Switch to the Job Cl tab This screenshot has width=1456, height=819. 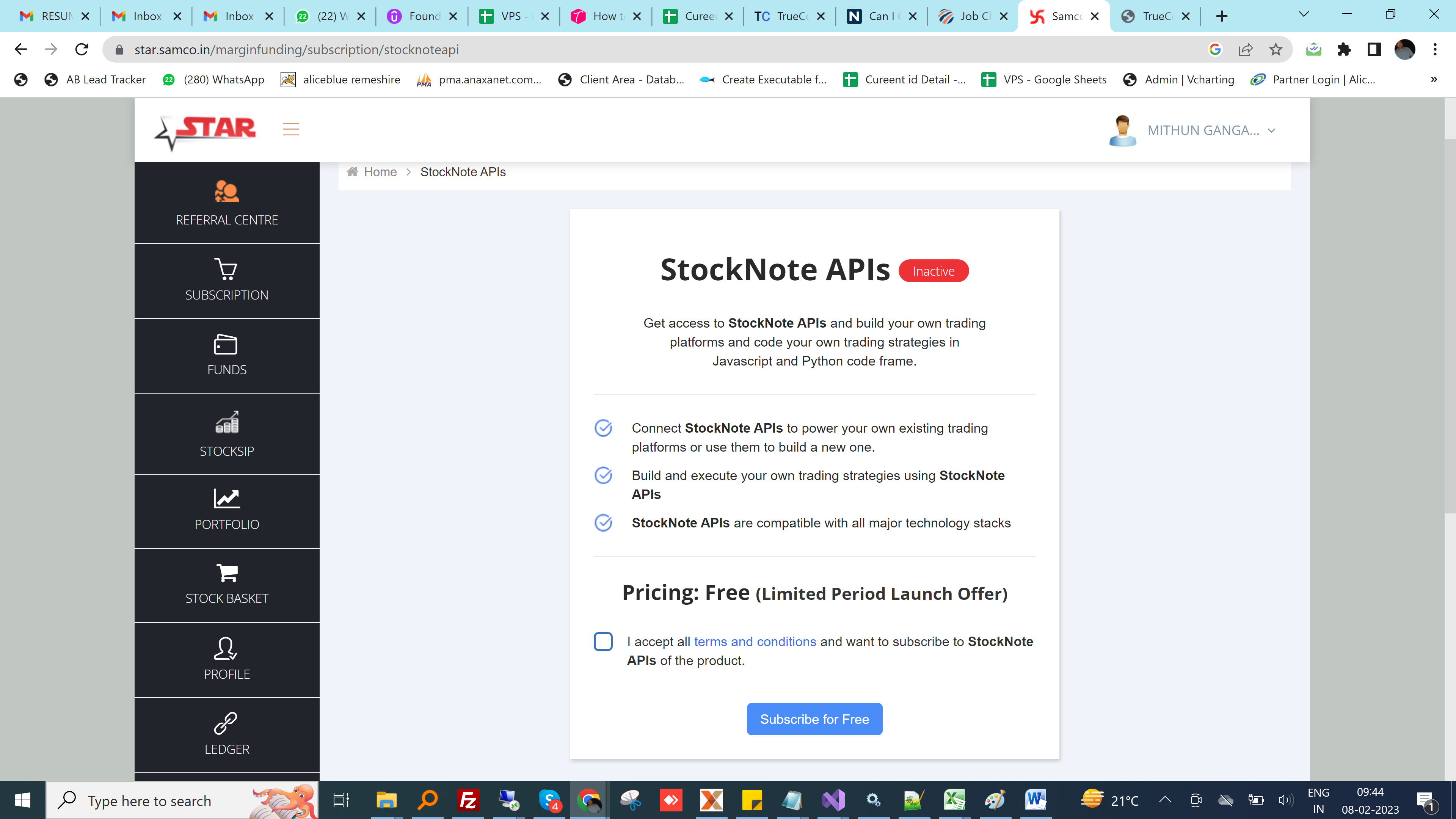(973, 16)
